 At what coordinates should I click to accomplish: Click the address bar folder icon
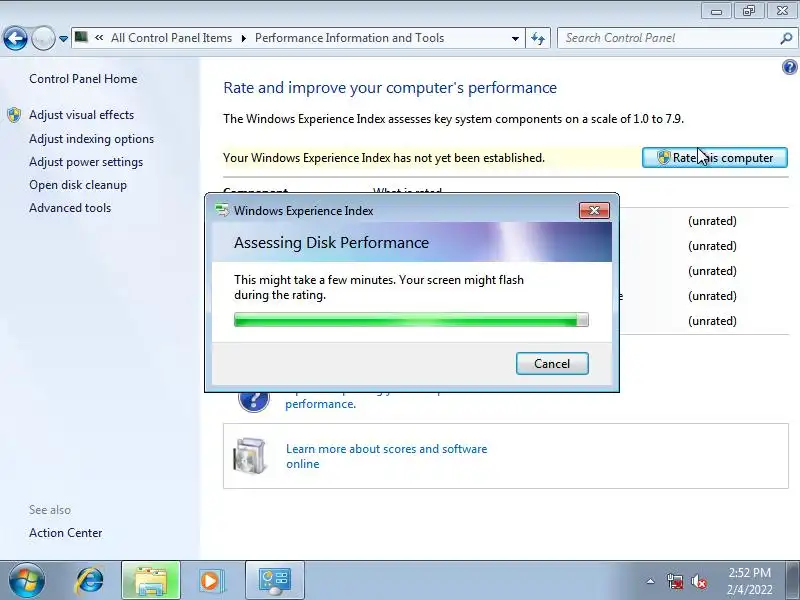point(81,37)
